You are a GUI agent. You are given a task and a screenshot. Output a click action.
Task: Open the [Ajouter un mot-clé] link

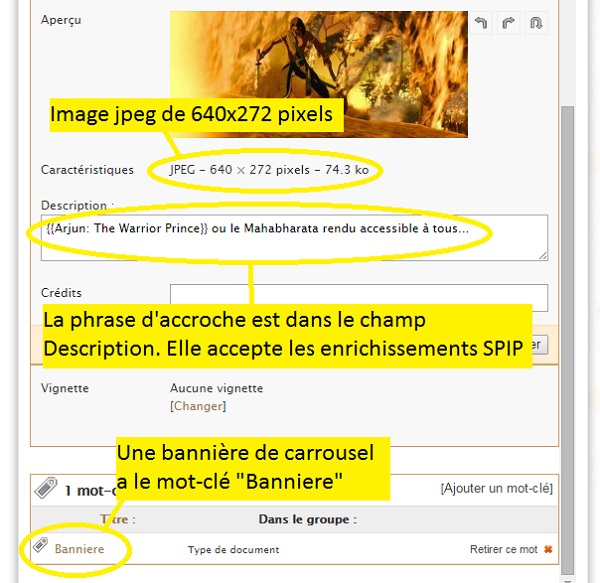(x=497, y=489)
